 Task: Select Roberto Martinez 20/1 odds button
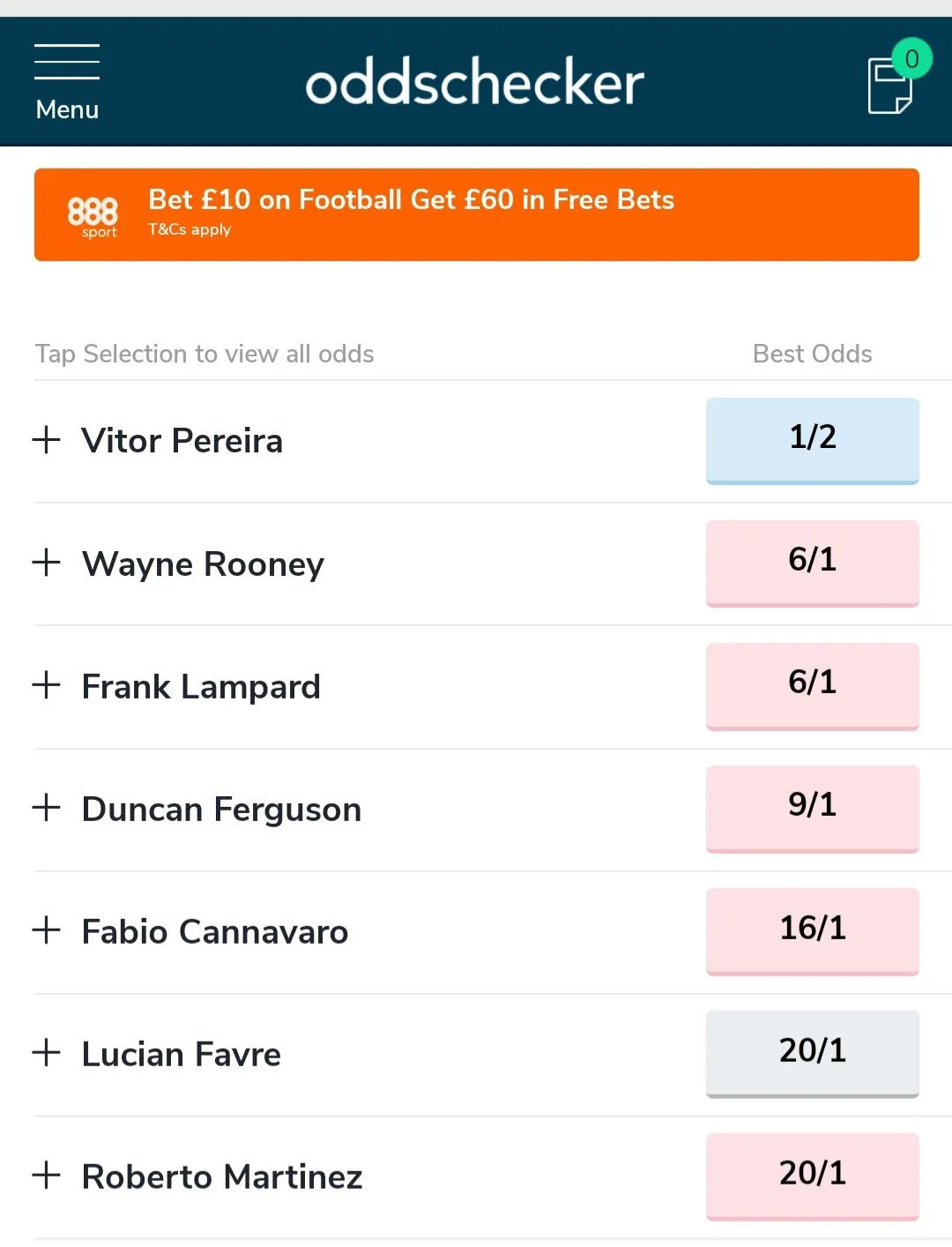click(812, 1175)
